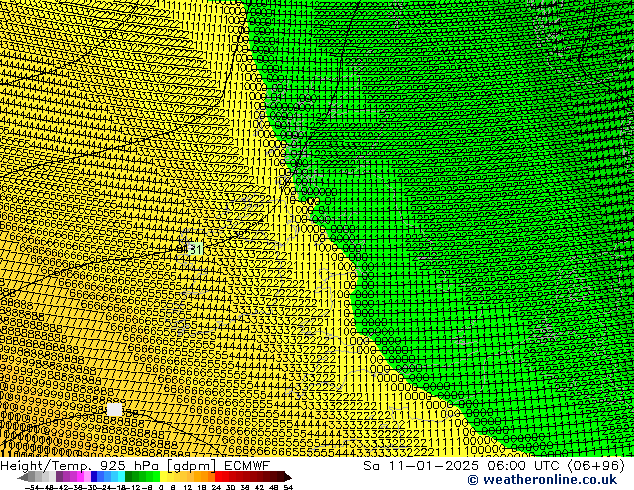The height and width of the screenshot is (490, 634).
Task: Open the weatheronline.co.uk copyright link
Action: 542,480
